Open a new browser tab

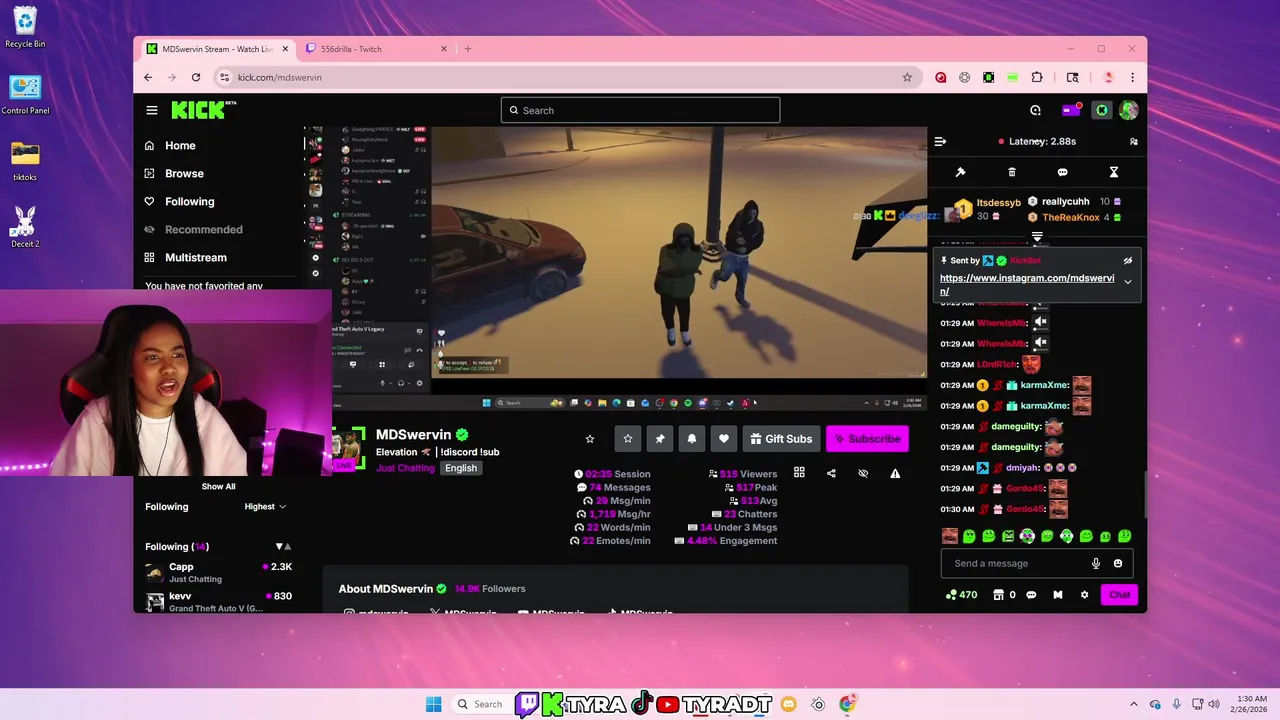click(x=467, y=48)
